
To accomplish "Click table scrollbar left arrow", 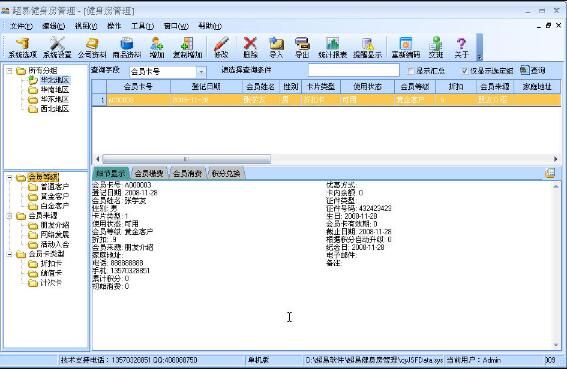I will (x=98, y=159).
